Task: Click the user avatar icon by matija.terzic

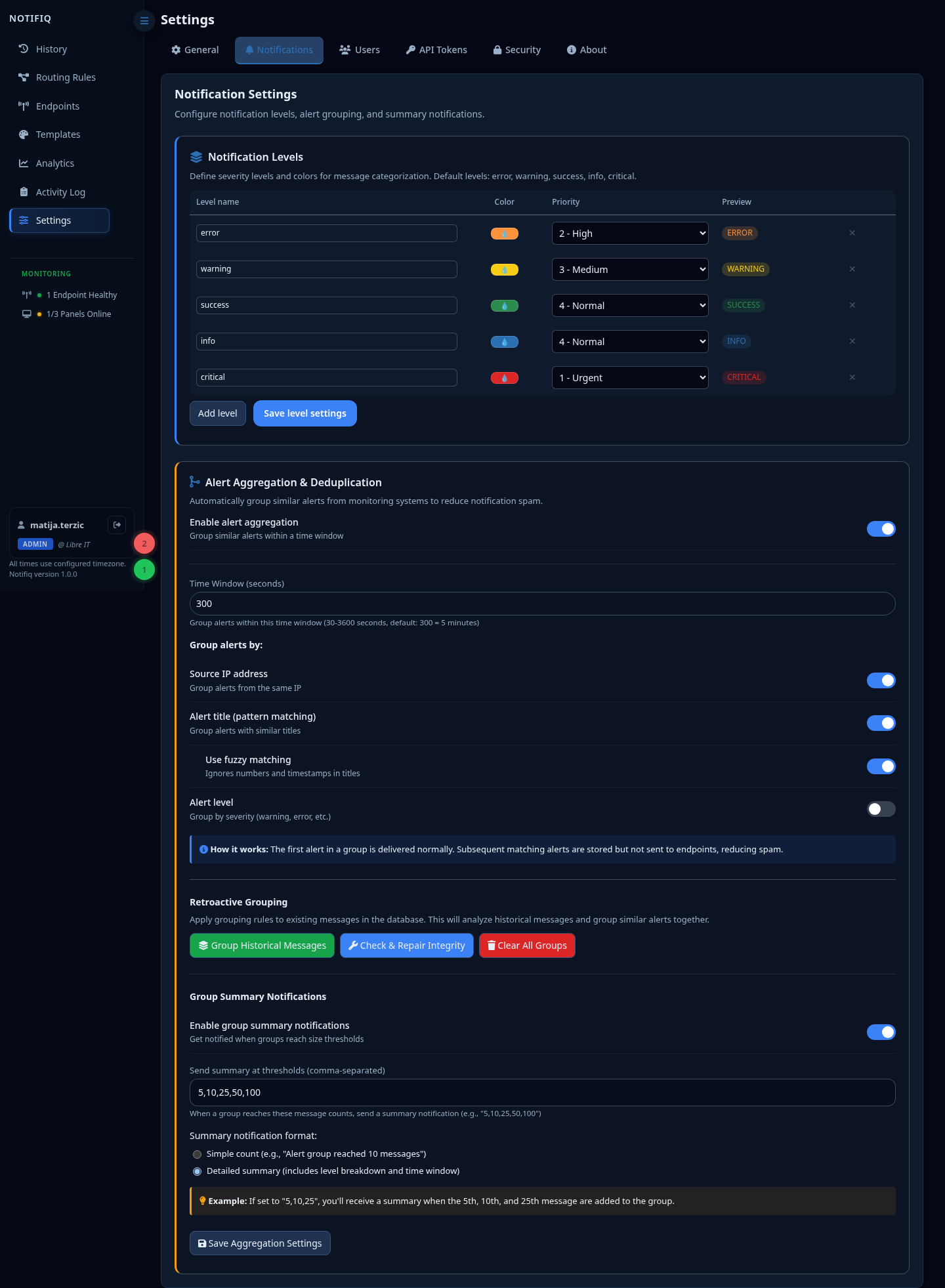Action: [x=21, y=525]
